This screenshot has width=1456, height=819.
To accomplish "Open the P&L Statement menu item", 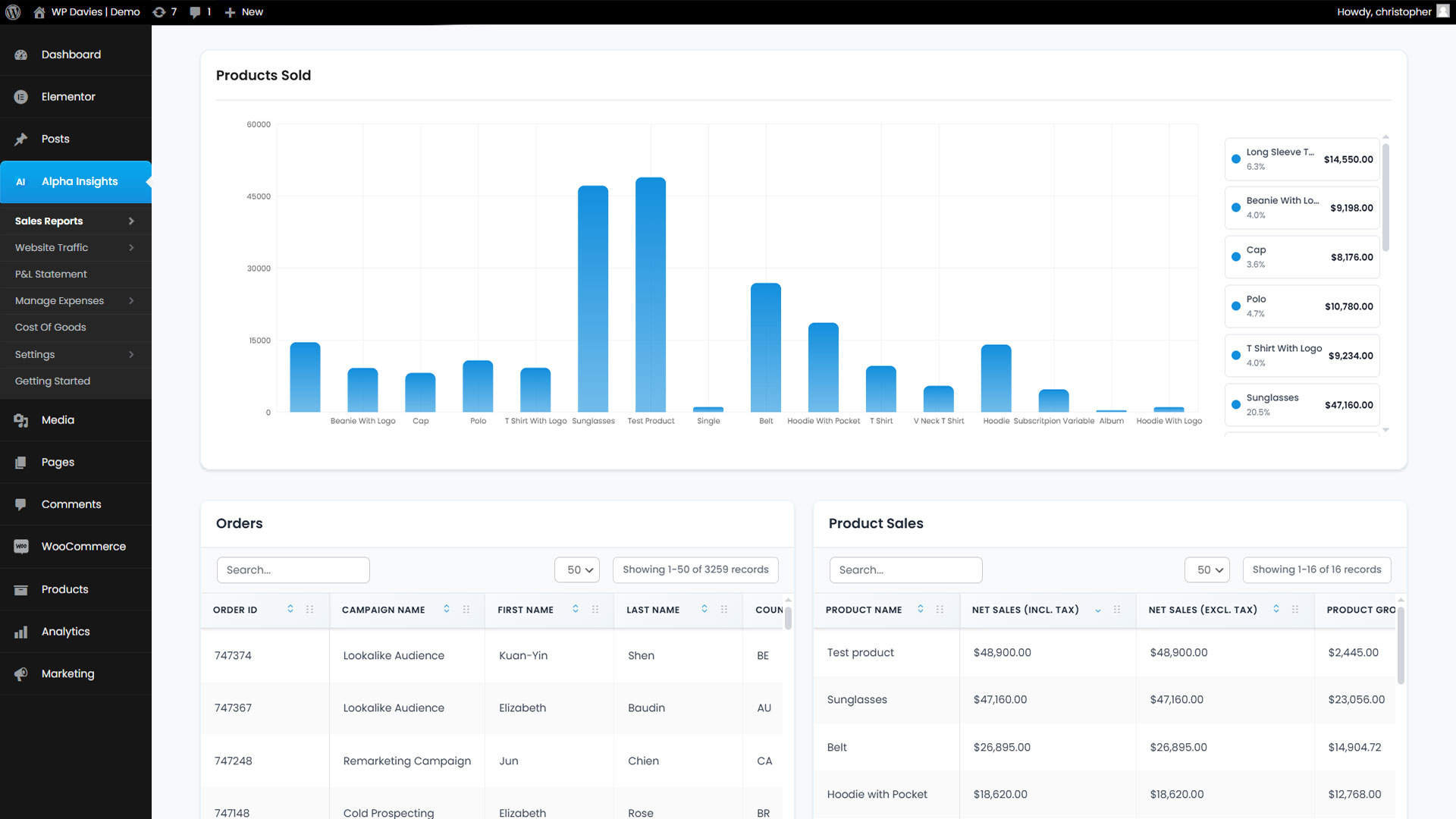I will point(51,275).
